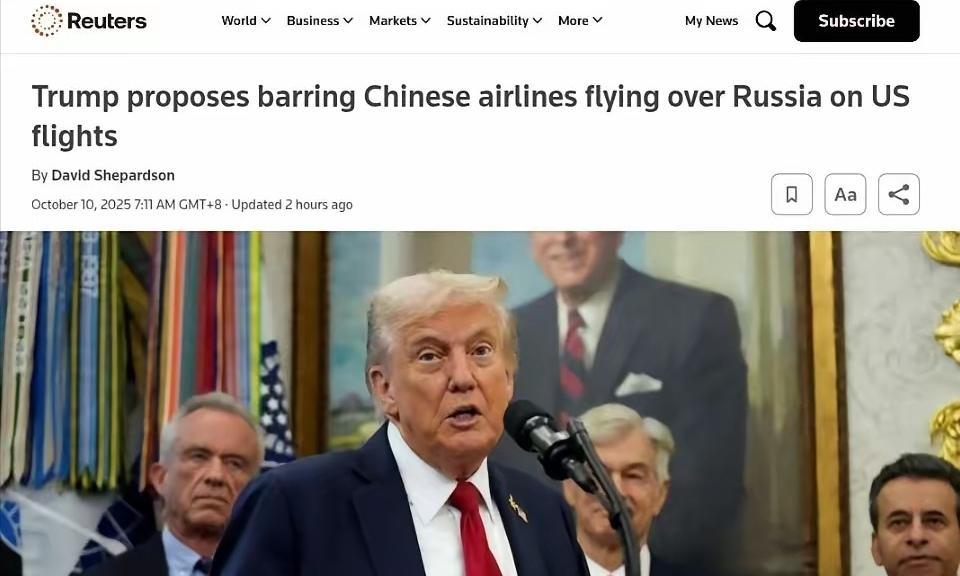Open author David Shepardson's profile link
The height and width of the screenshot is (576, 960).
point(113,175)
